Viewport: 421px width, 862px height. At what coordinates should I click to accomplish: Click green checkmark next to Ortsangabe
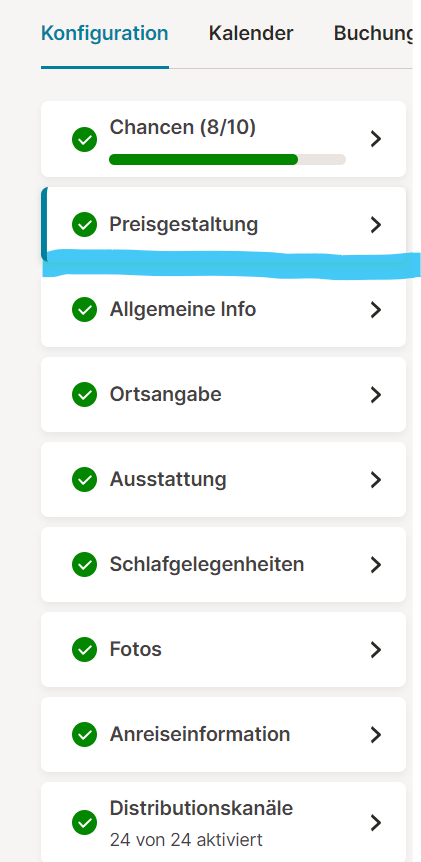[85, 394]
